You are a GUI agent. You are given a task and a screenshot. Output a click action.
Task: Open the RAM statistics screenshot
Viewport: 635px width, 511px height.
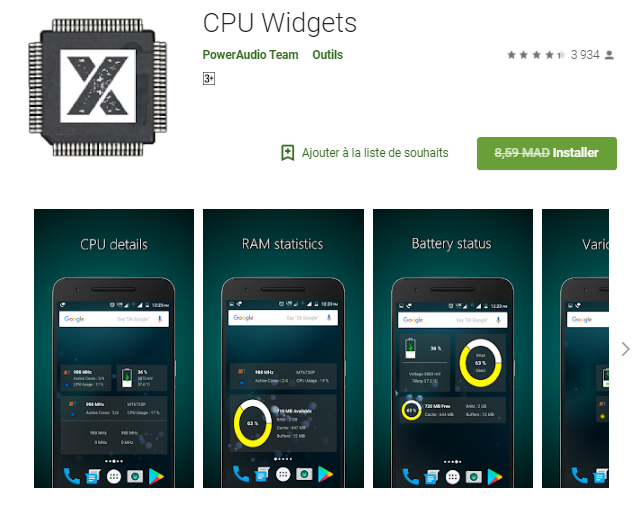[x=283, y=348]
